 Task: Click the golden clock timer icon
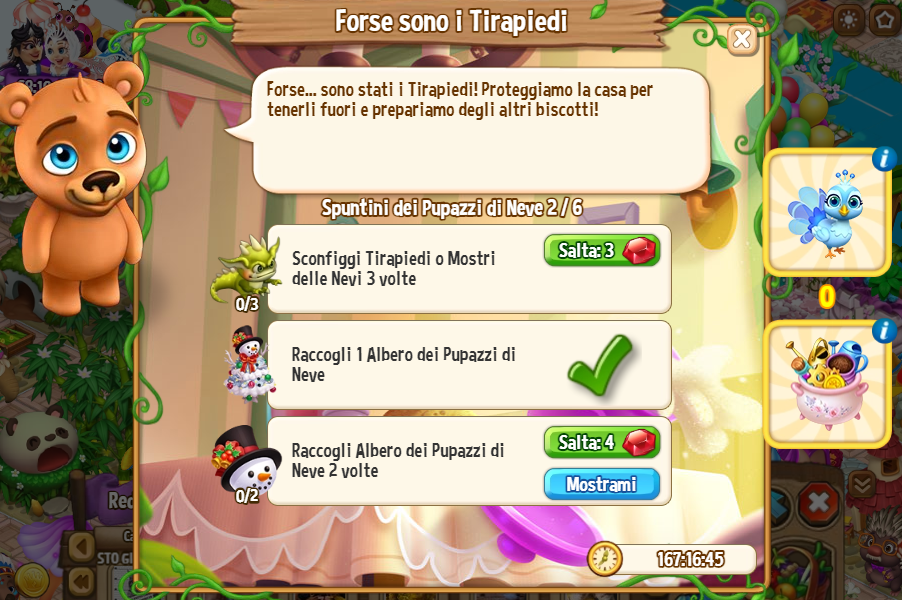605,559
